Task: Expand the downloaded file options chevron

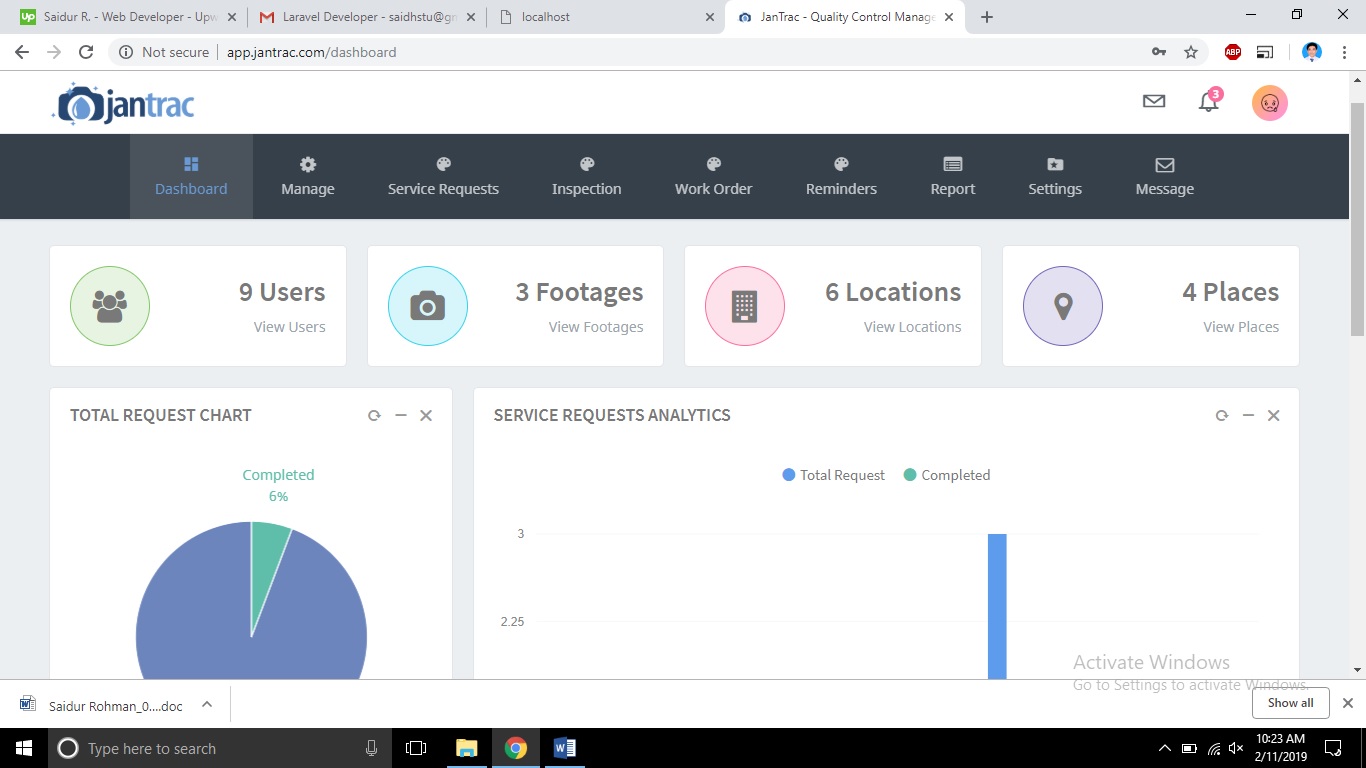Action: [x=207, y=704]
